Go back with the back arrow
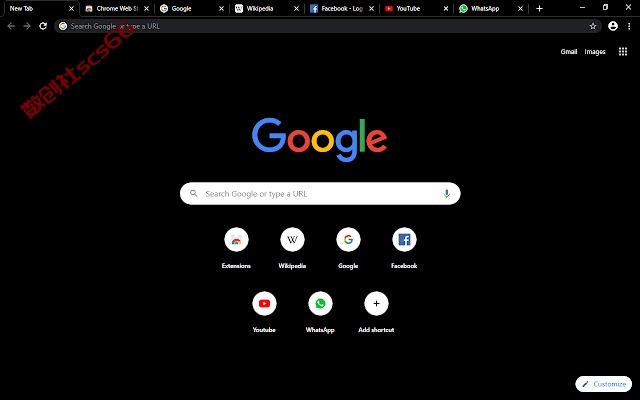The width and height of the screenshot is (640, 400). coord(11,26)
